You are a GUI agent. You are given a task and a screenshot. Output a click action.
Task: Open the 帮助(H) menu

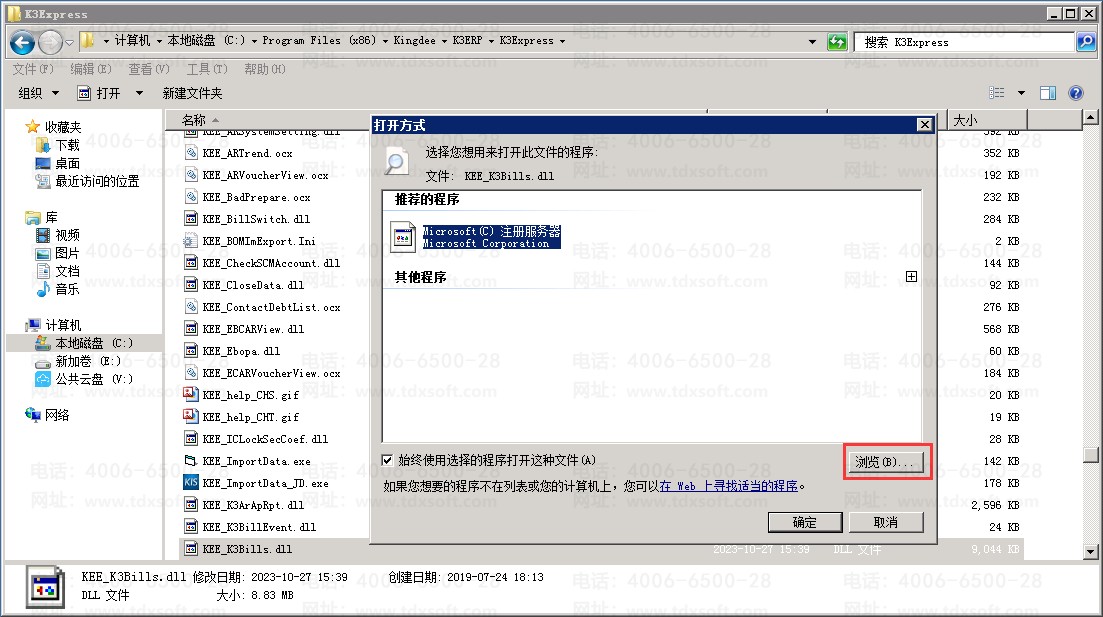[x=264, y=69]
